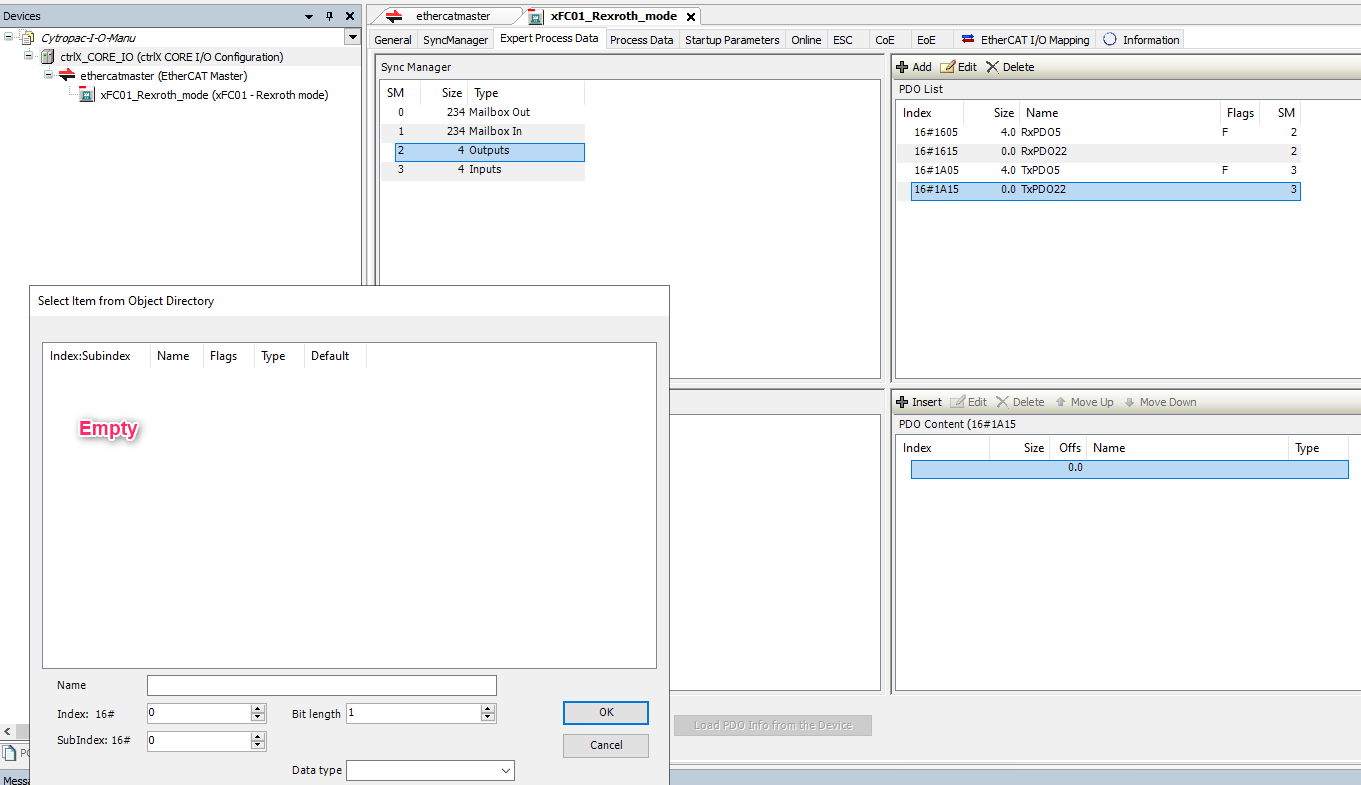Open the Data type dropdown
The height and width of the screenshot is (785, 1361).
505,771
